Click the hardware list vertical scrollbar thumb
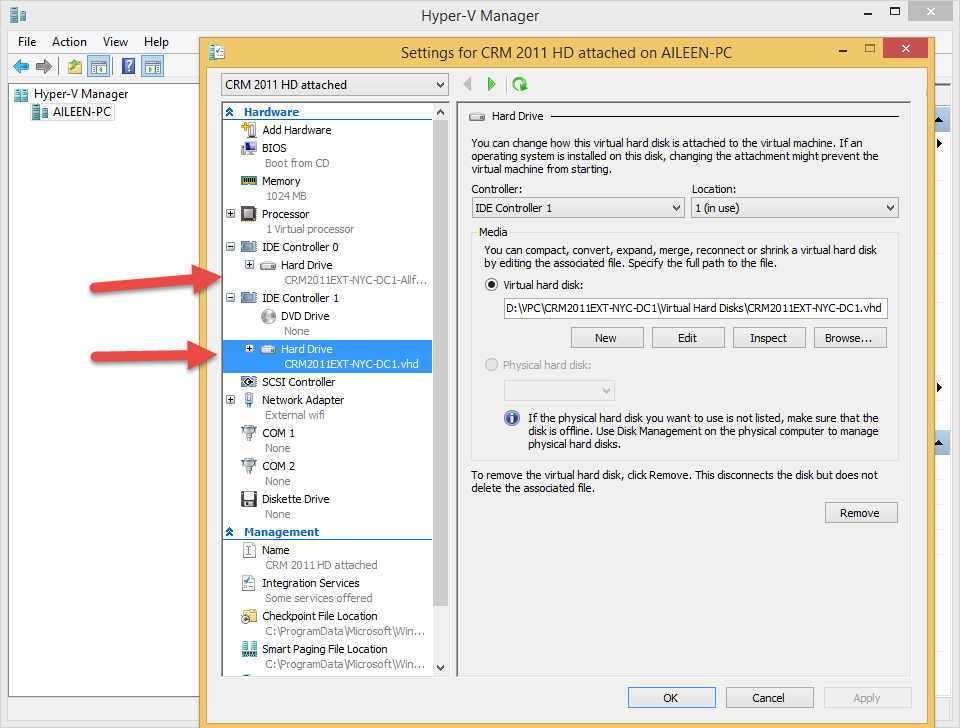960x728 pixels. point(440,363)
